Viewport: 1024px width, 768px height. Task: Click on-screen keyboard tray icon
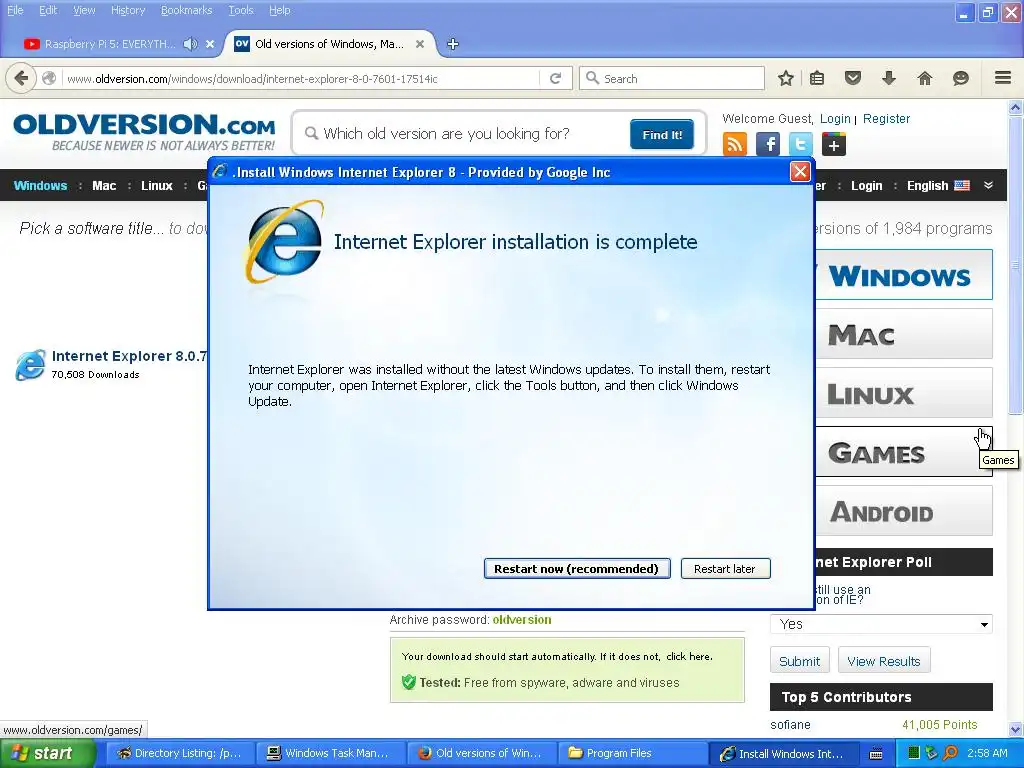[x=876, y=754]
